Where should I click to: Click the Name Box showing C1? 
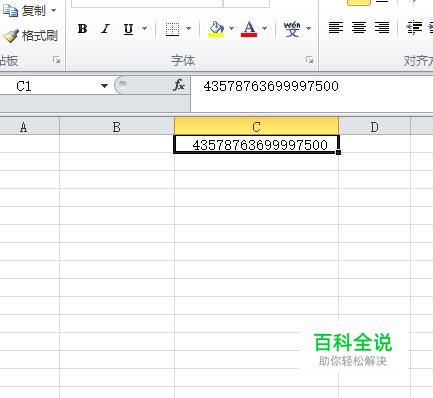point(48,86)
